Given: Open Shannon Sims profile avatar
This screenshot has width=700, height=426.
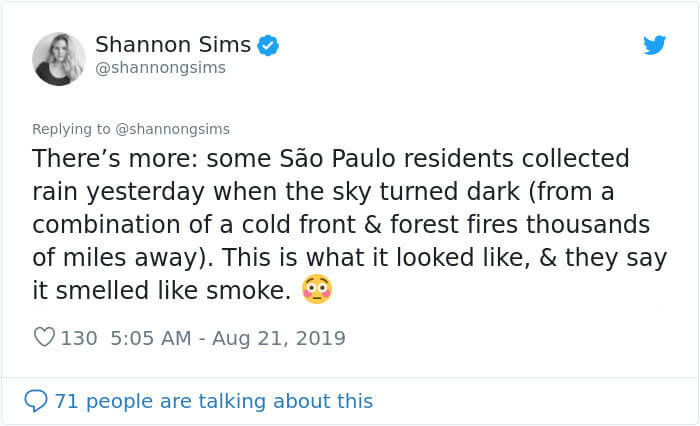Looking at the screenshot, I should 59,58.
